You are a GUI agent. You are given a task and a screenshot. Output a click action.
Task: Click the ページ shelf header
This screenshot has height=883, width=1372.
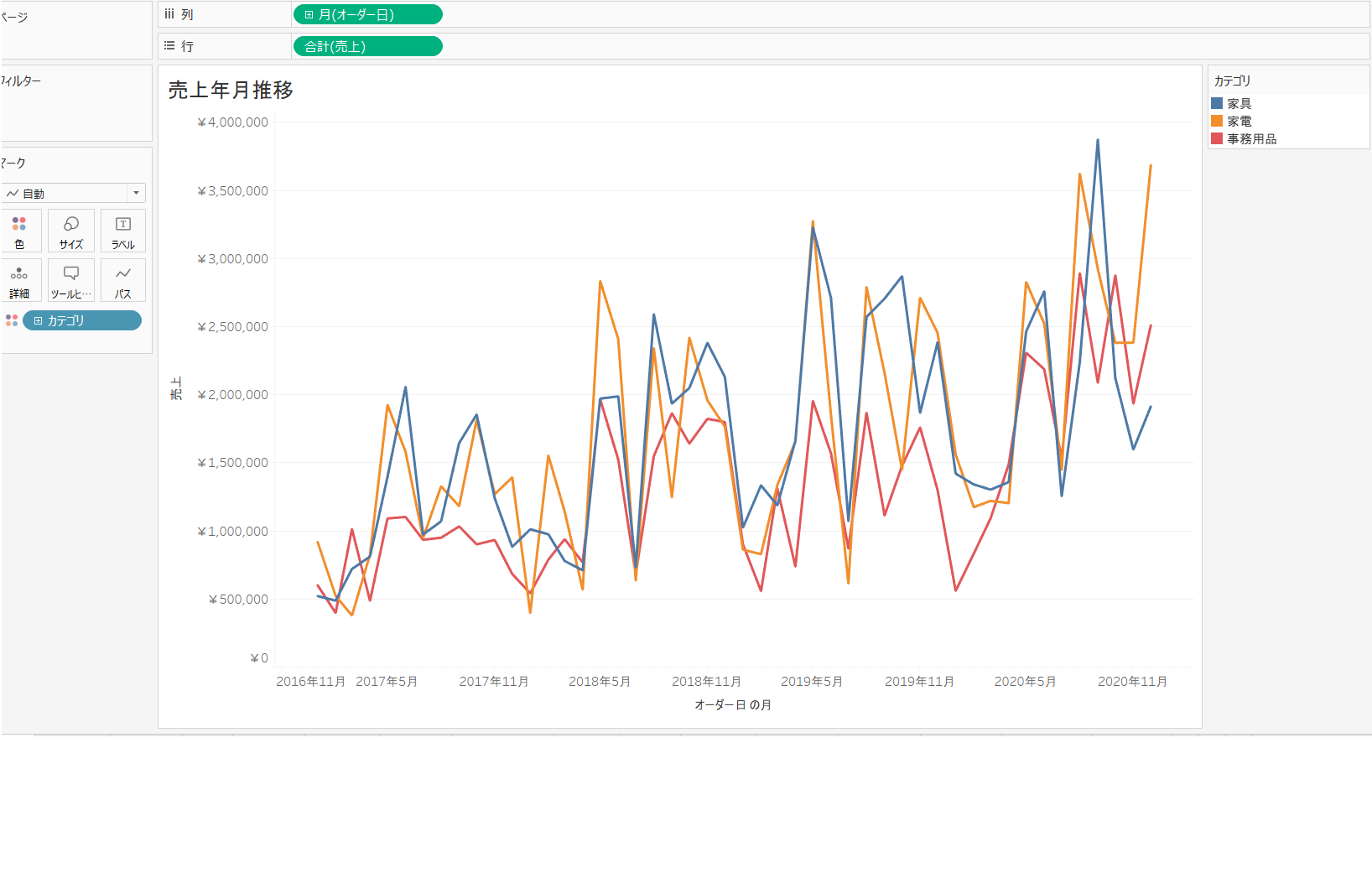click(x=14, y=17)
